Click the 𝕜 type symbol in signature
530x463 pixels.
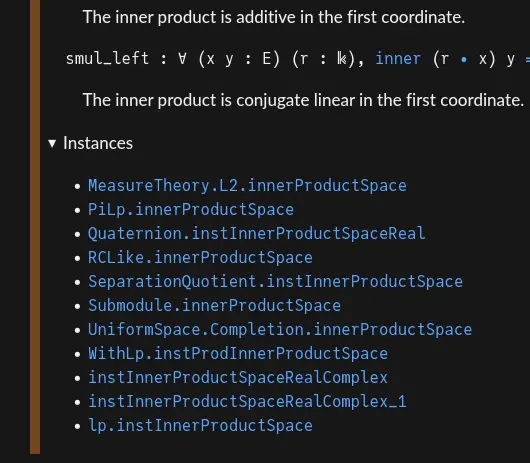(341, 59)
